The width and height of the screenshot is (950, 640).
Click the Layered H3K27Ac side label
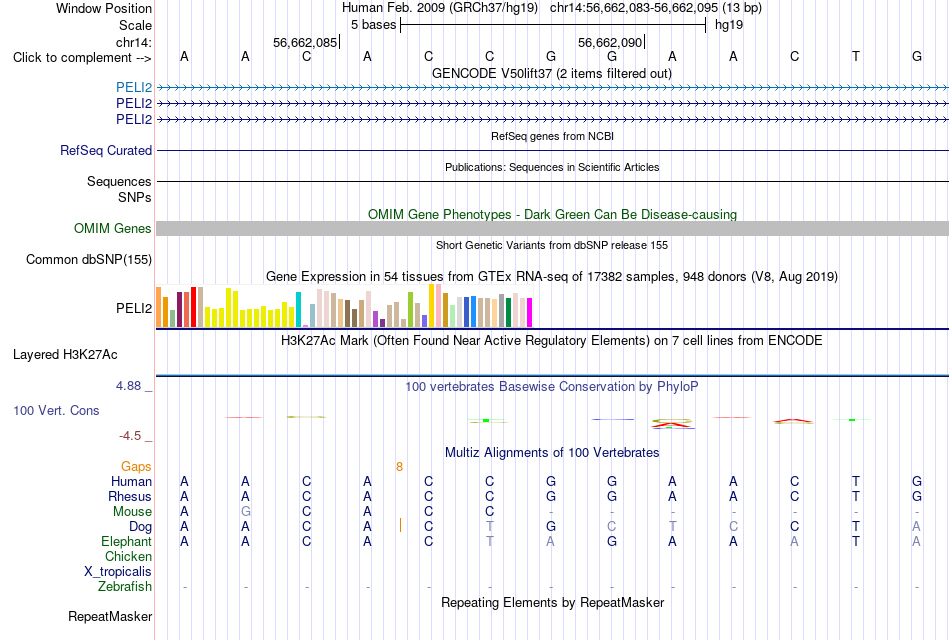tap(65, 355)
